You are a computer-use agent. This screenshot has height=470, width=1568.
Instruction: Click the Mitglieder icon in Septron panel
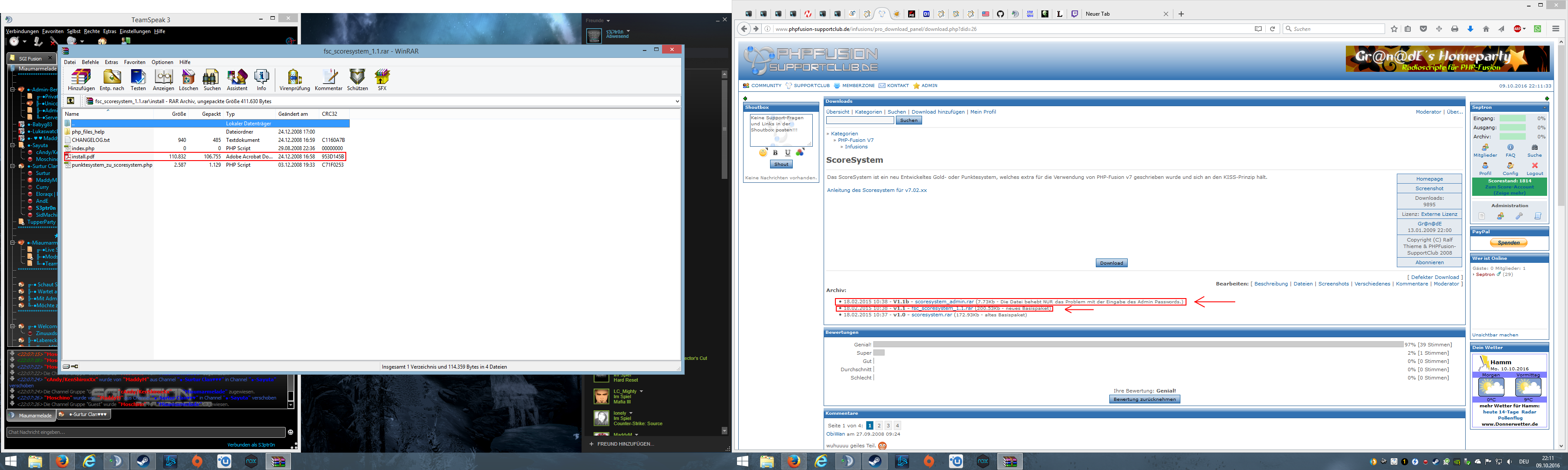pyautogui.click(x=1485, y=147)
